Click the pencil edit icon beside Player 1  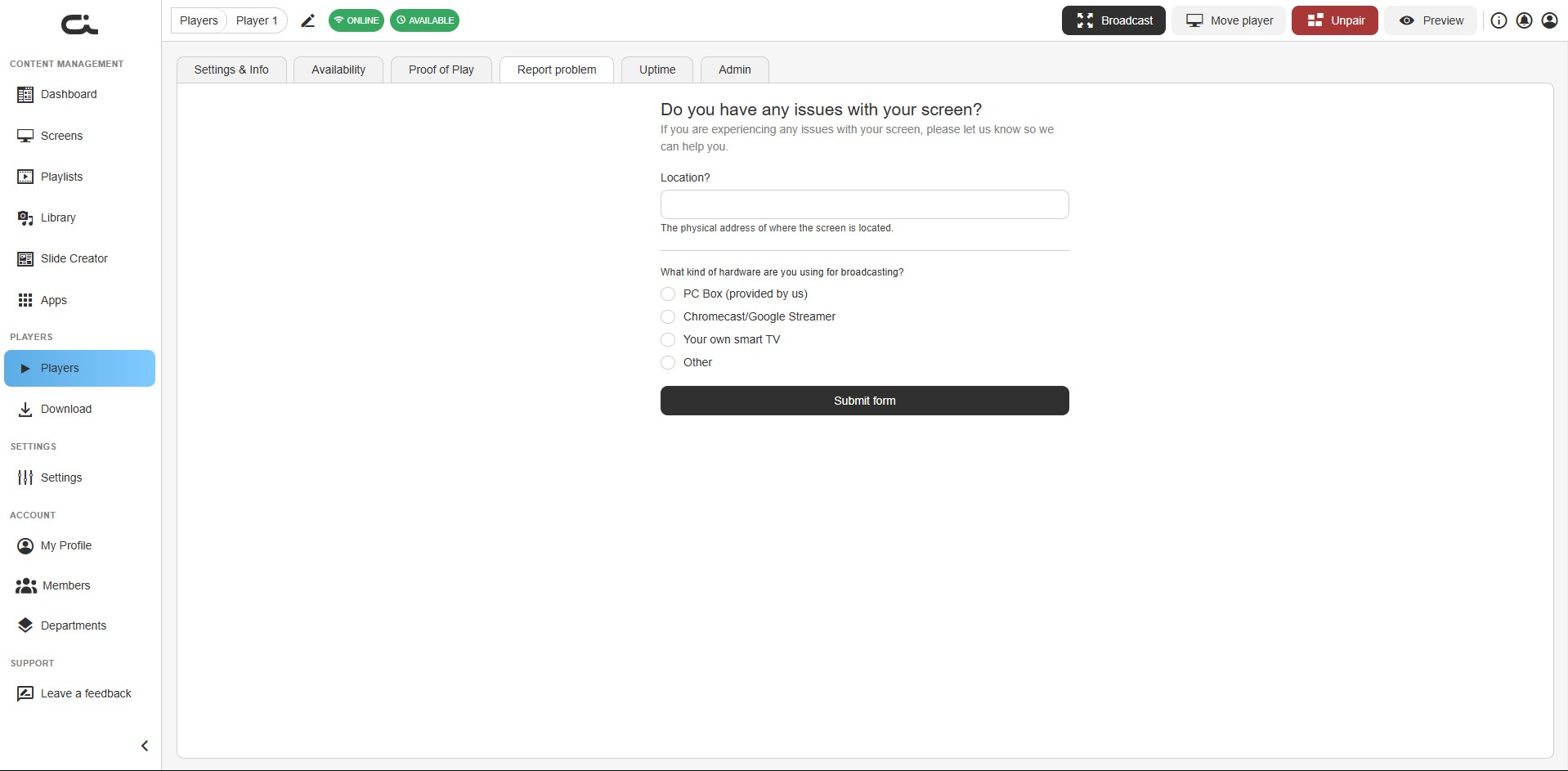click(307, 20)
